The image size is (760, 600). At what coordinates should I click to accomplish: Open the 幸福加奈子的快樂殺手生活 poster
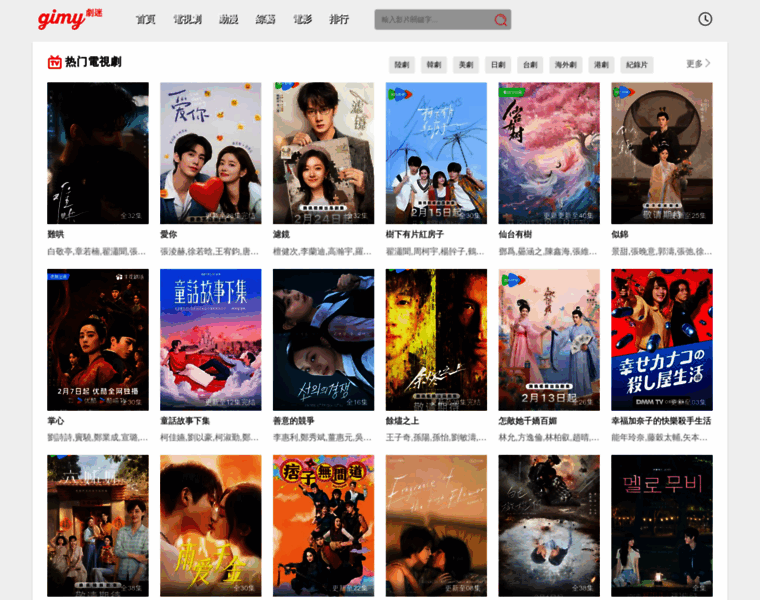(662, 340)
